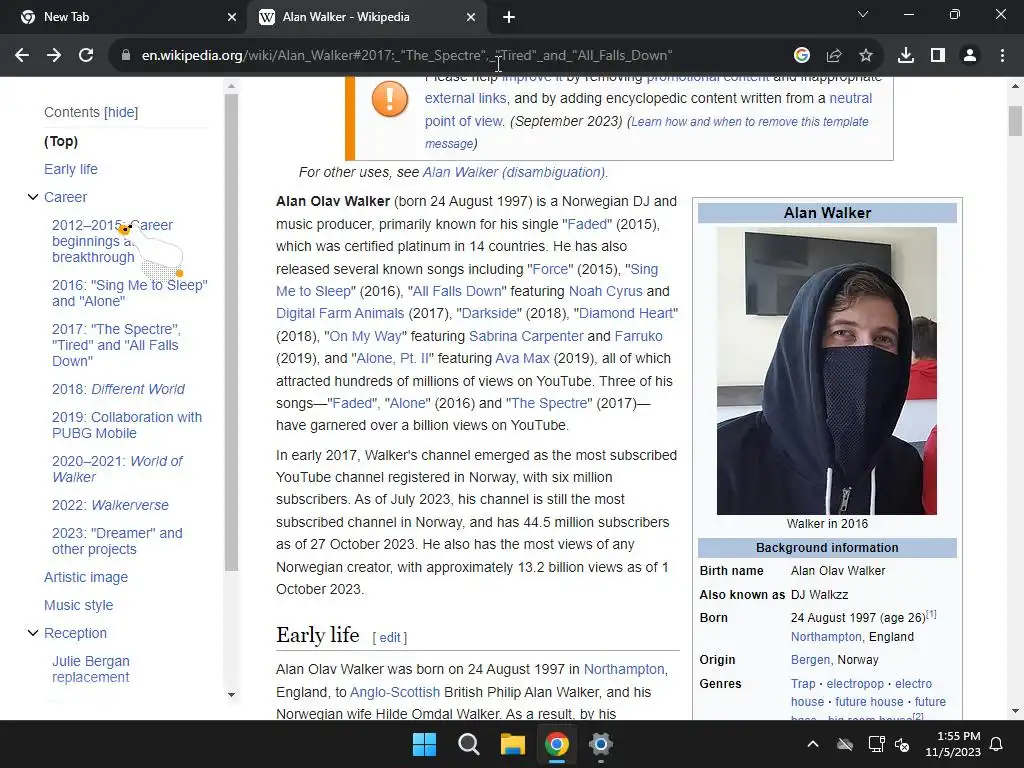
Task: Click the main page scrollbar thumb
Action: (1015, 121)
